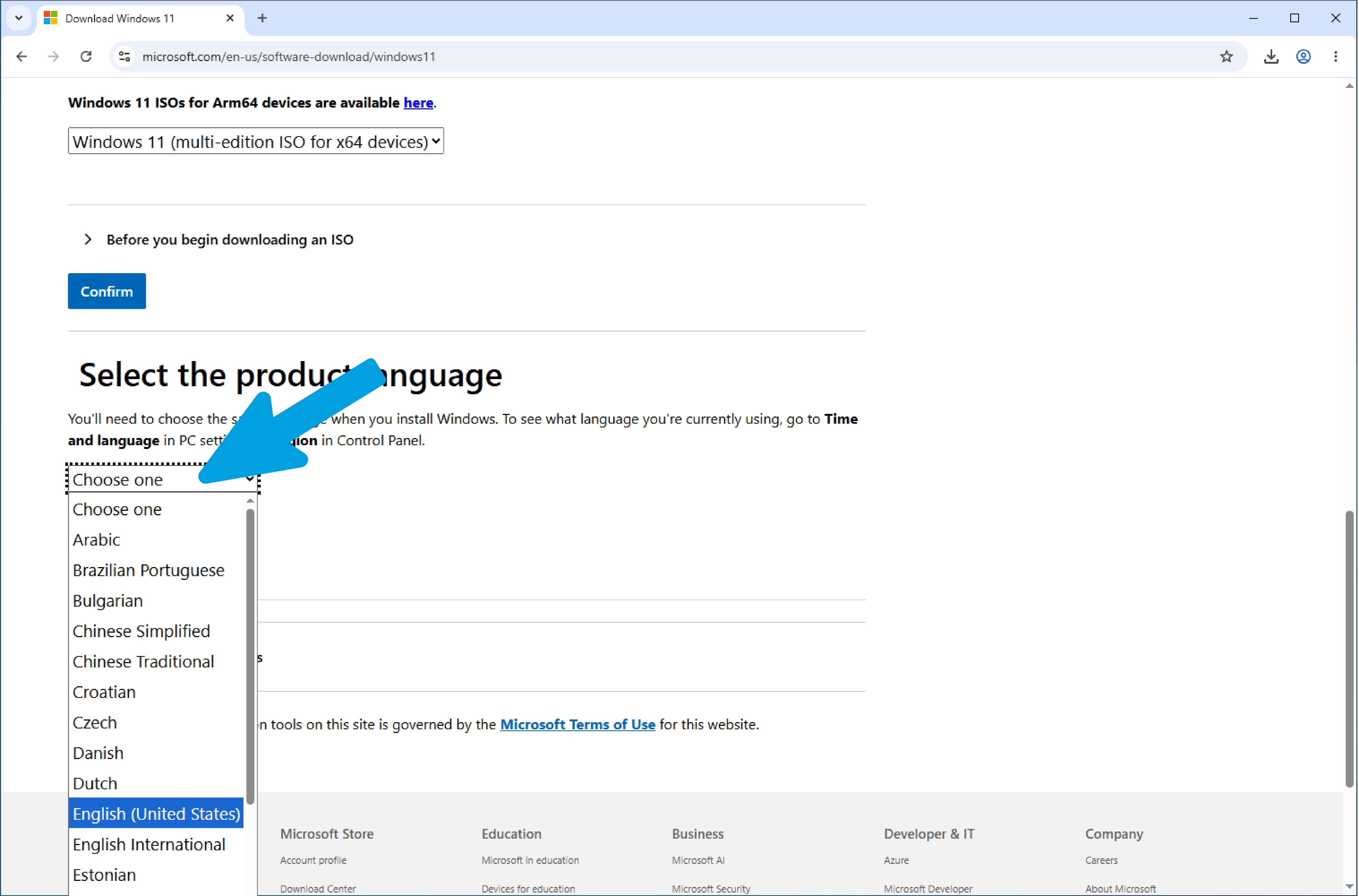Open the Windows 11 multi-edition ISO dropdown

[256, 141]
